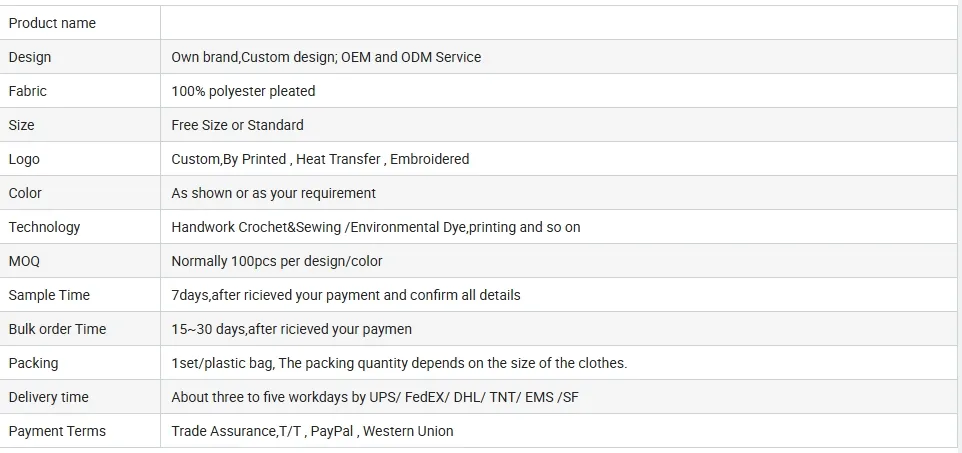
Task: Click 'As shown or as your requirement'
Action: tap(273, 193)
